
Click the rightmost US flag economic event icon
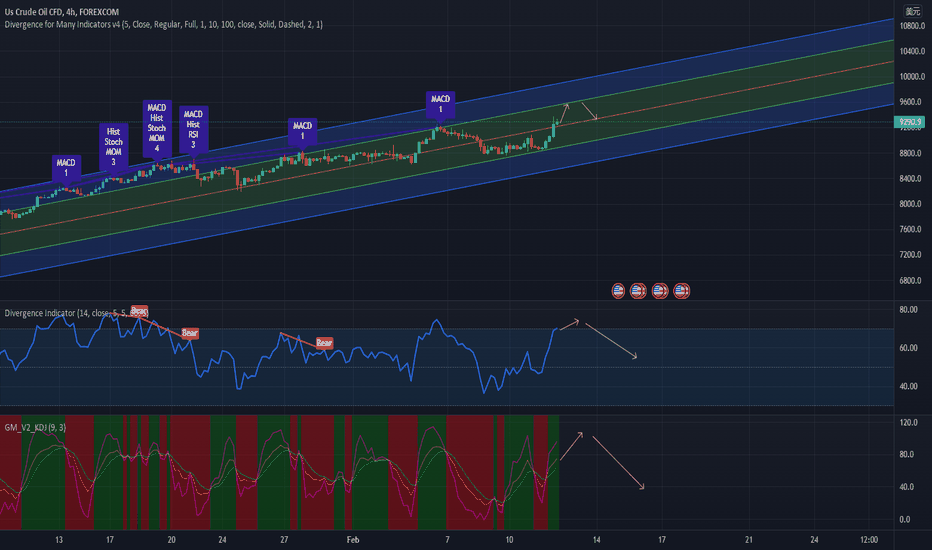pos(681,291)
